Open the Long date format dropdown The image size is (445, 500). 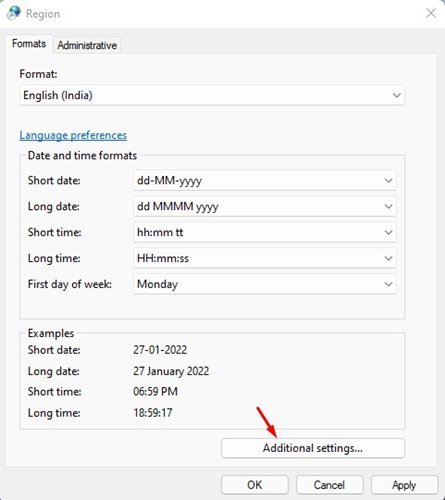[265, 206]
